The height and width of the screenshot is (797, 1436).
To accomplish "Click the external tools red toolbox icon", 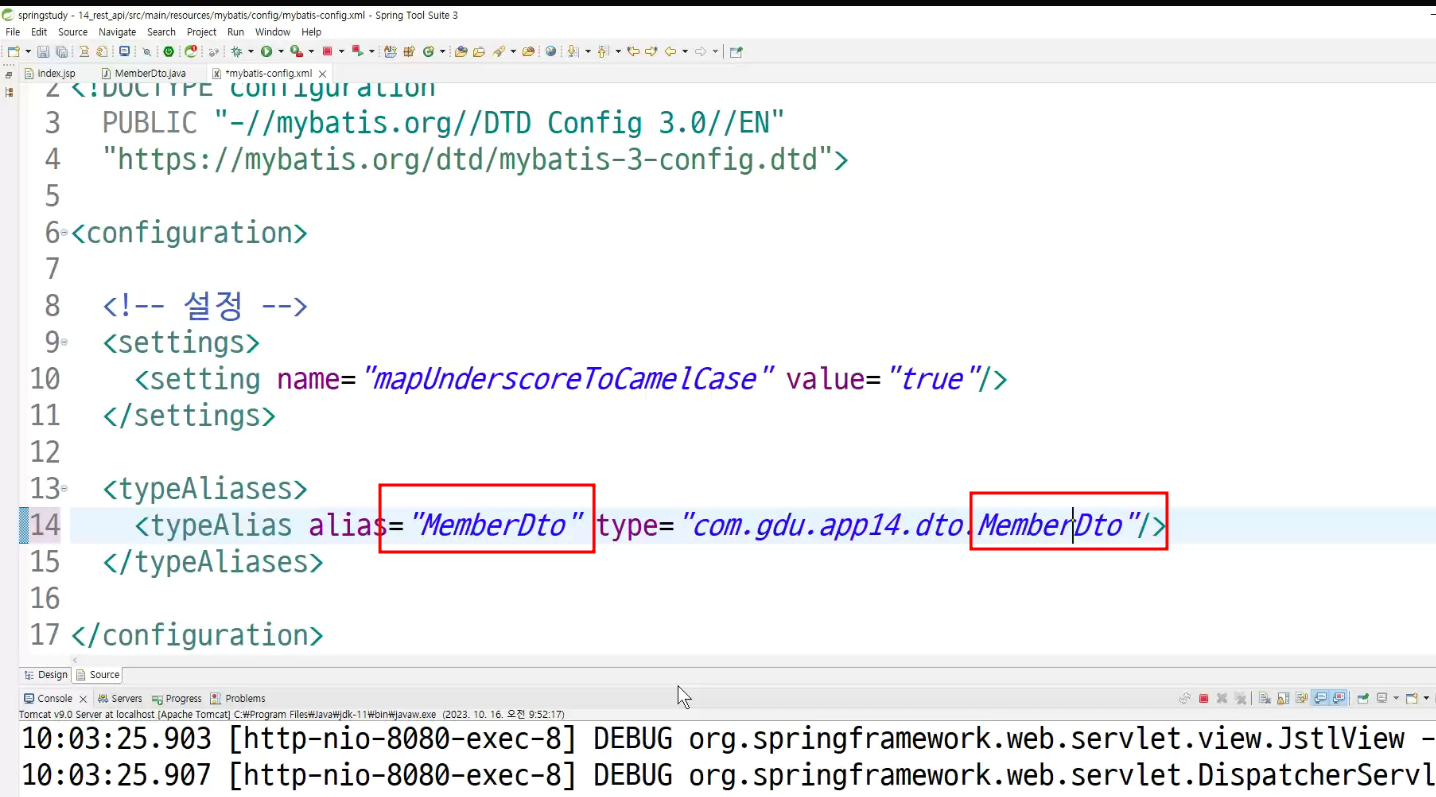I will [297, 52].
